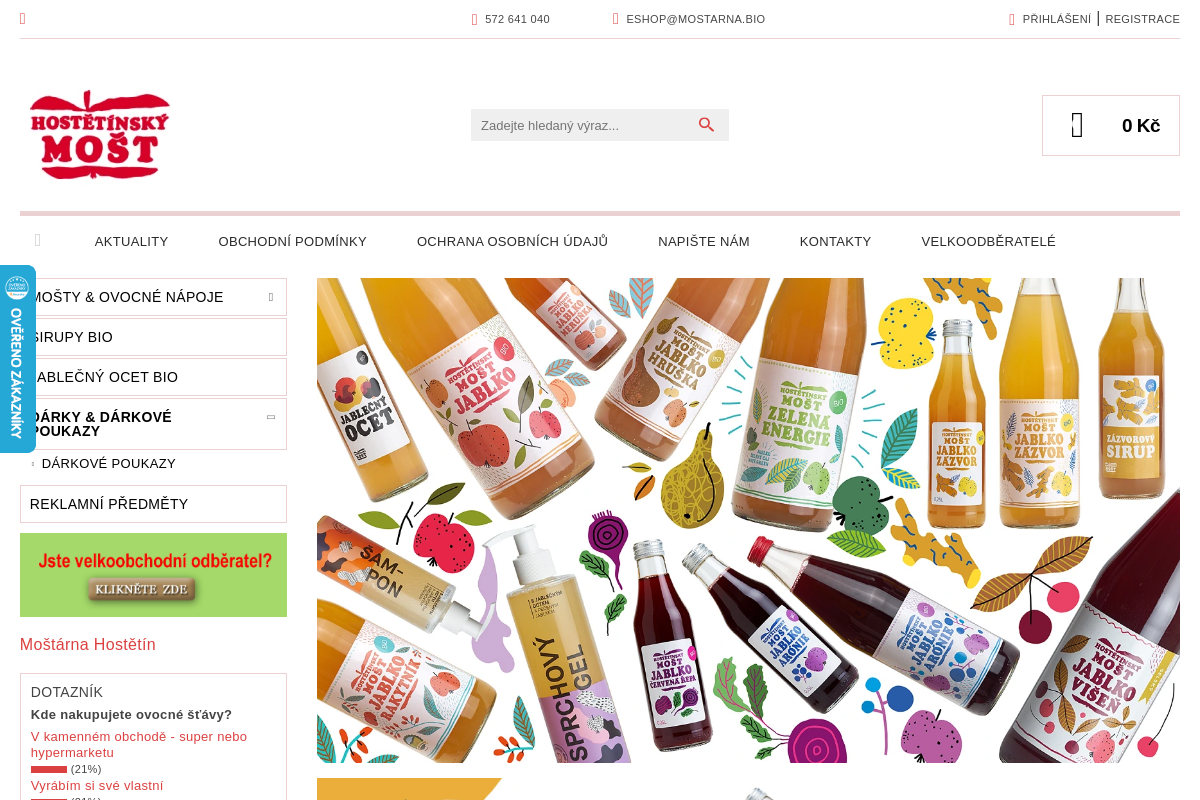Focus the search input field

click(583, 125)
